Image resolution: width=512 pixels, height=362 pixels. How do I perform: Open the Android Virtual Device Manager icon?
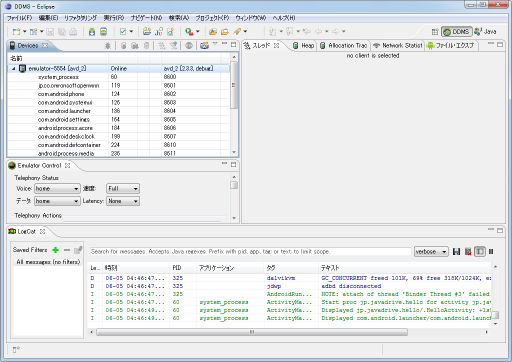pos(104,32)
